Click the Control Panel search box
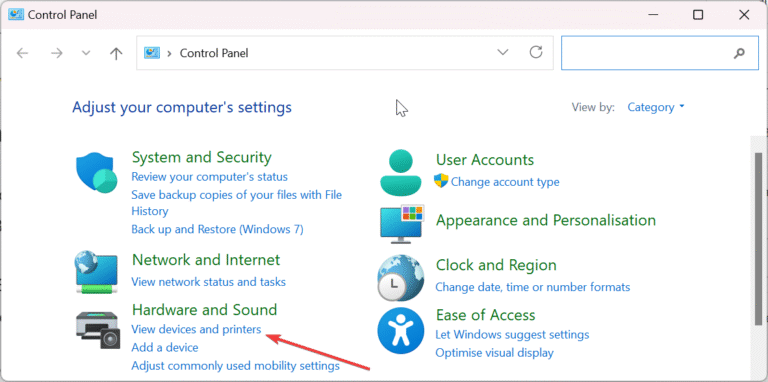The width and height of the screenshot is (768, 382). (x=660, y=53)
